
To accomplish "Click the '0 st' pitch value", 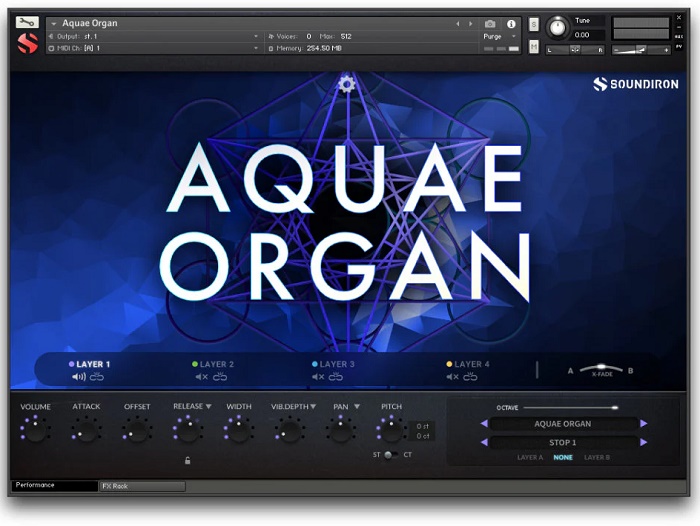I will pyautogui.click(x=422, y=426).
